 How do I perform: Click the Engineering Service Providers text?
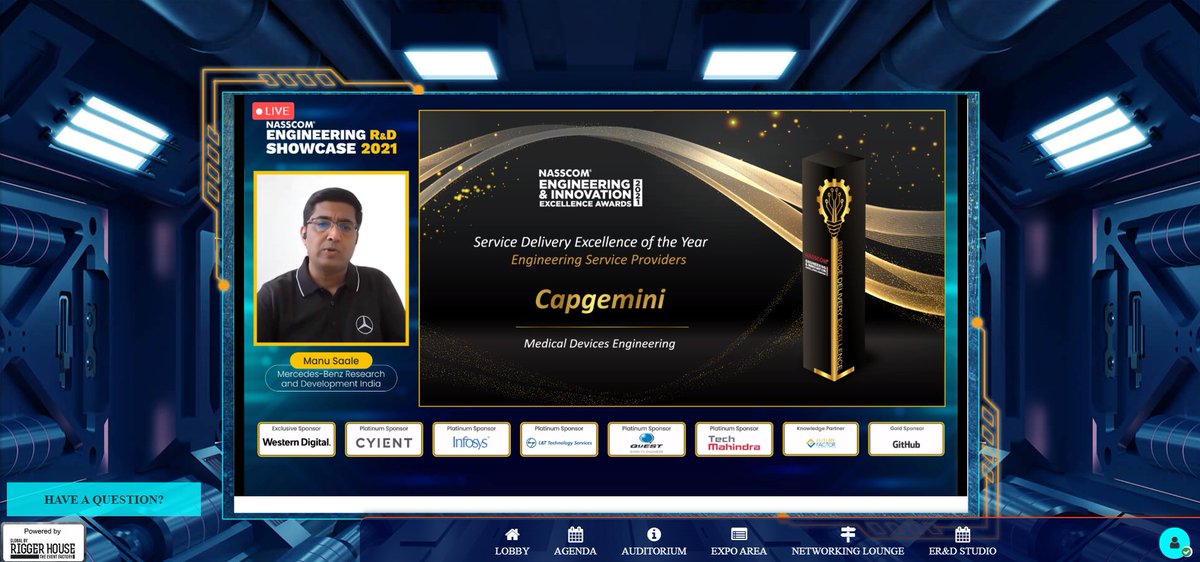(x=599, y=260)
